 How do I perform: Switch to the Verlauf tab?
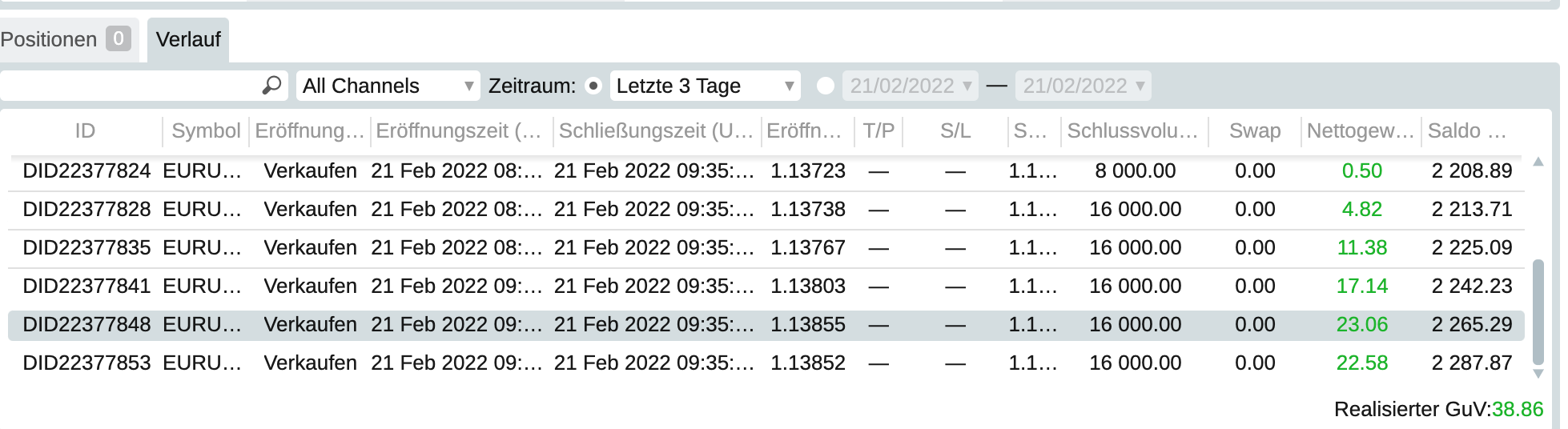pyautogui.click(x=188, y=39)
